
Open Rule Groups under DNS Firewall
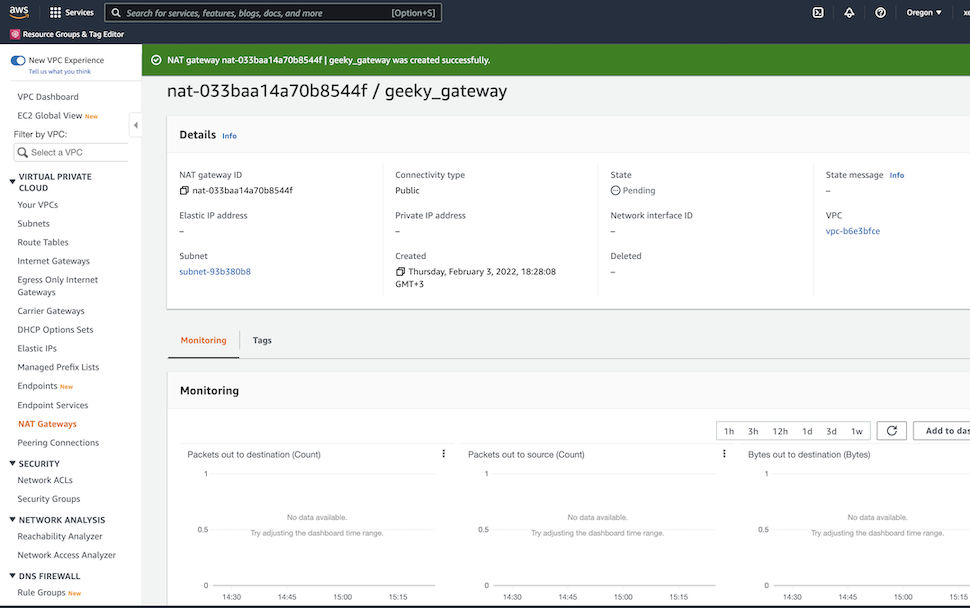click(x=41, y=593)
